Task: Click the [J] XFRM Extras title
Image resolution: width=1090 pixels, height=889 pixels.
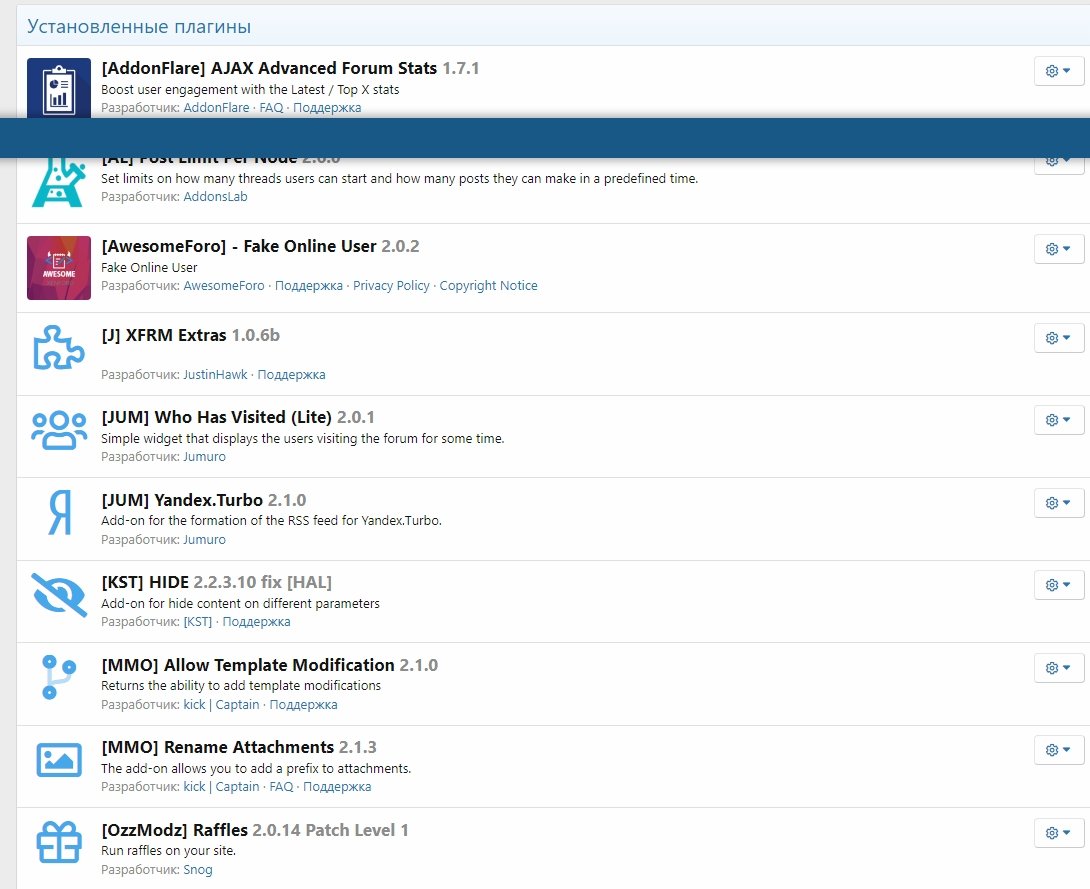Action: (x=164, y=335)
